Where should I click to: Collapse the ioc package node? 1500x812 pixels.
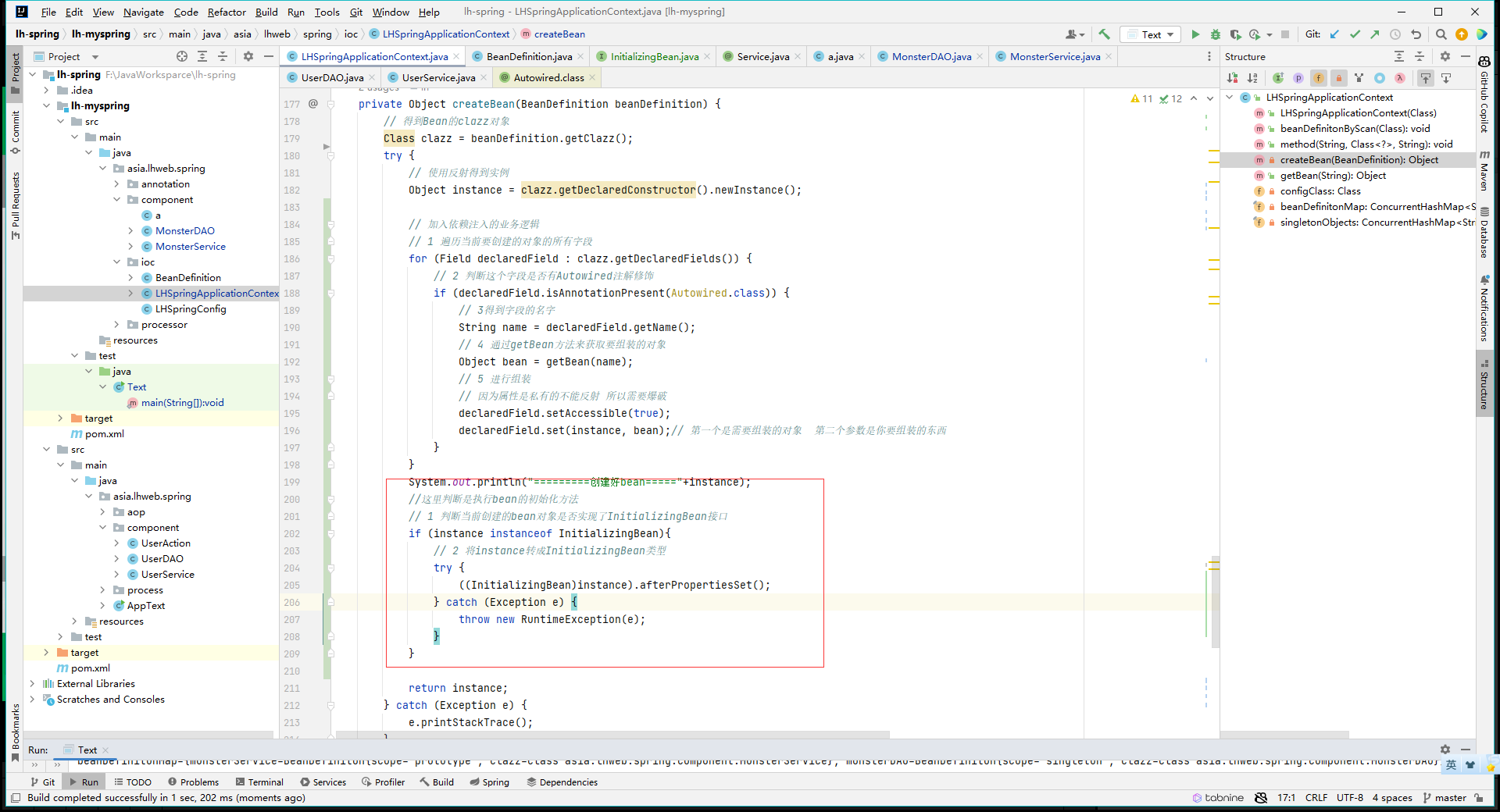117,262
